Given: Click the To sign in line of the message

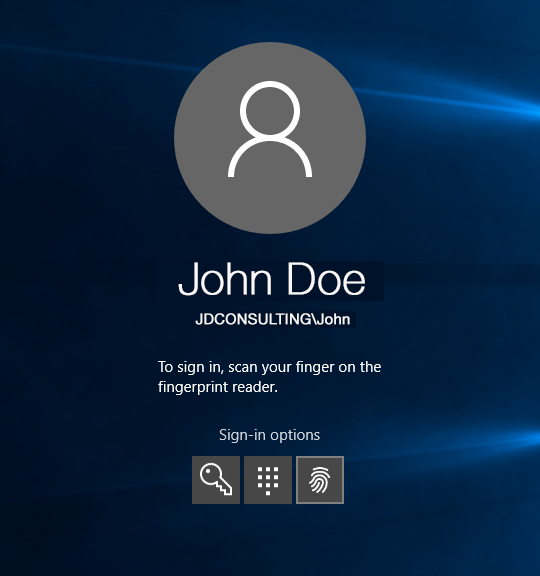Looking at the screenshot, I should click(x=269, y=367).
